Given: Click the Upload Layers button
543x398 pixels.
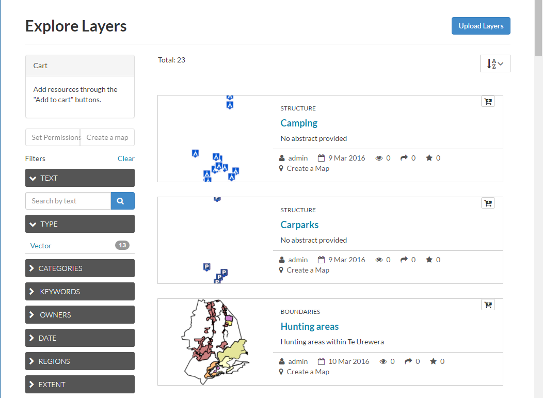Looking at the screenshot, I should [x=481, y=26].
